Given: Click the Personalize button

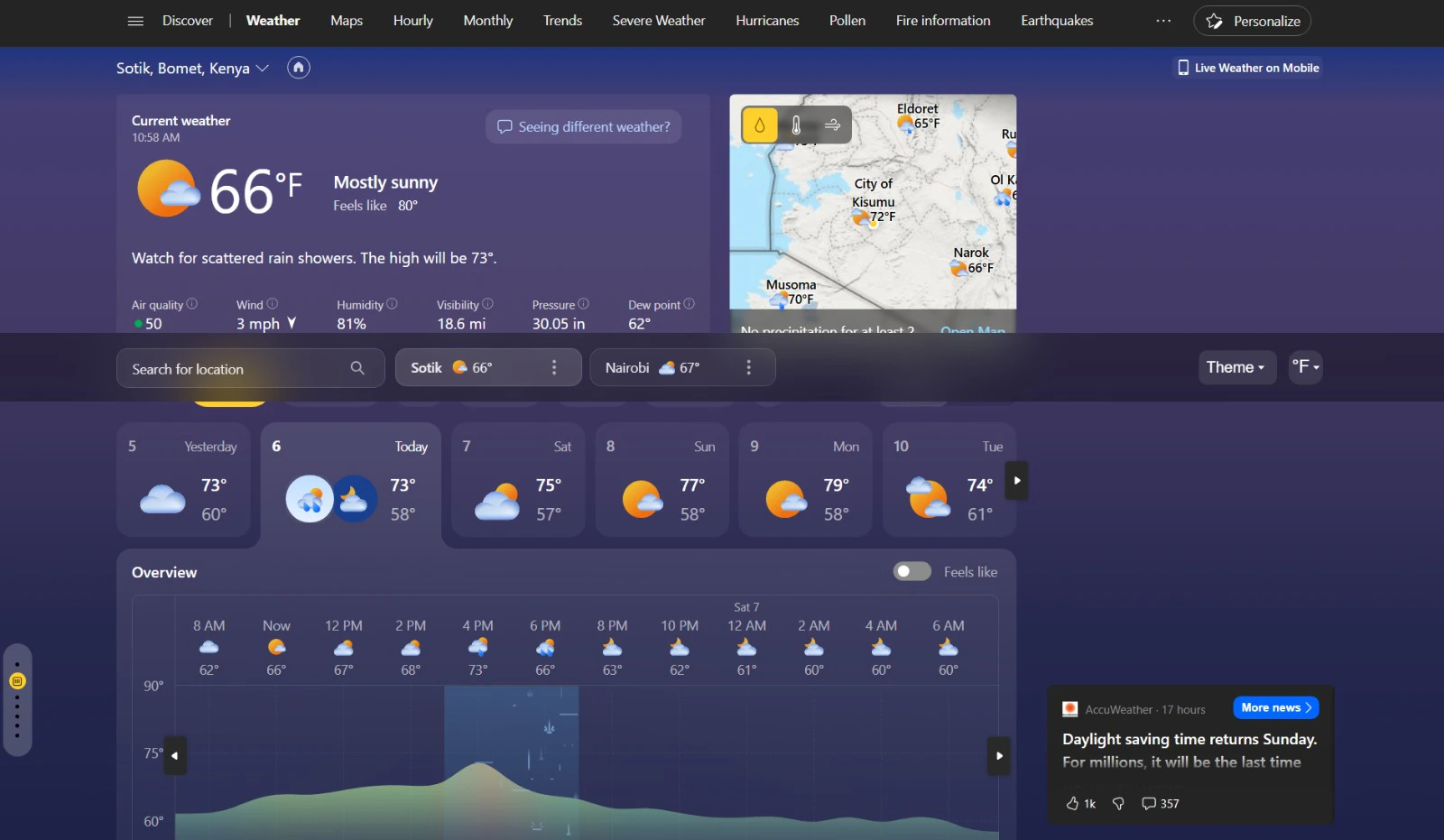Looking at the screenshot, I should click(1252, 20).
